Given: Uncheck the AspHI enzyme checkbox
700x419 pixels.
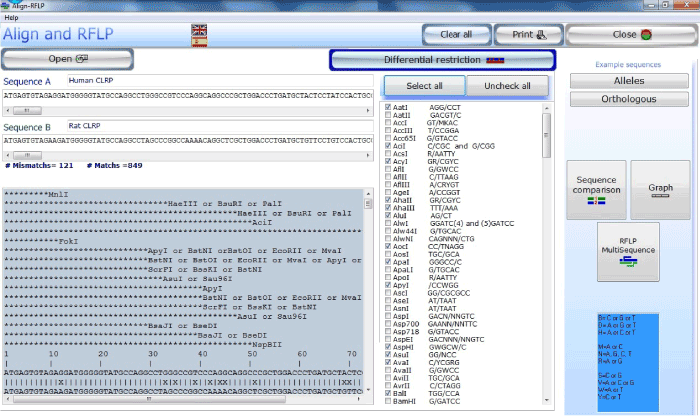Looking at the screenshot, I should coord(388,347).
